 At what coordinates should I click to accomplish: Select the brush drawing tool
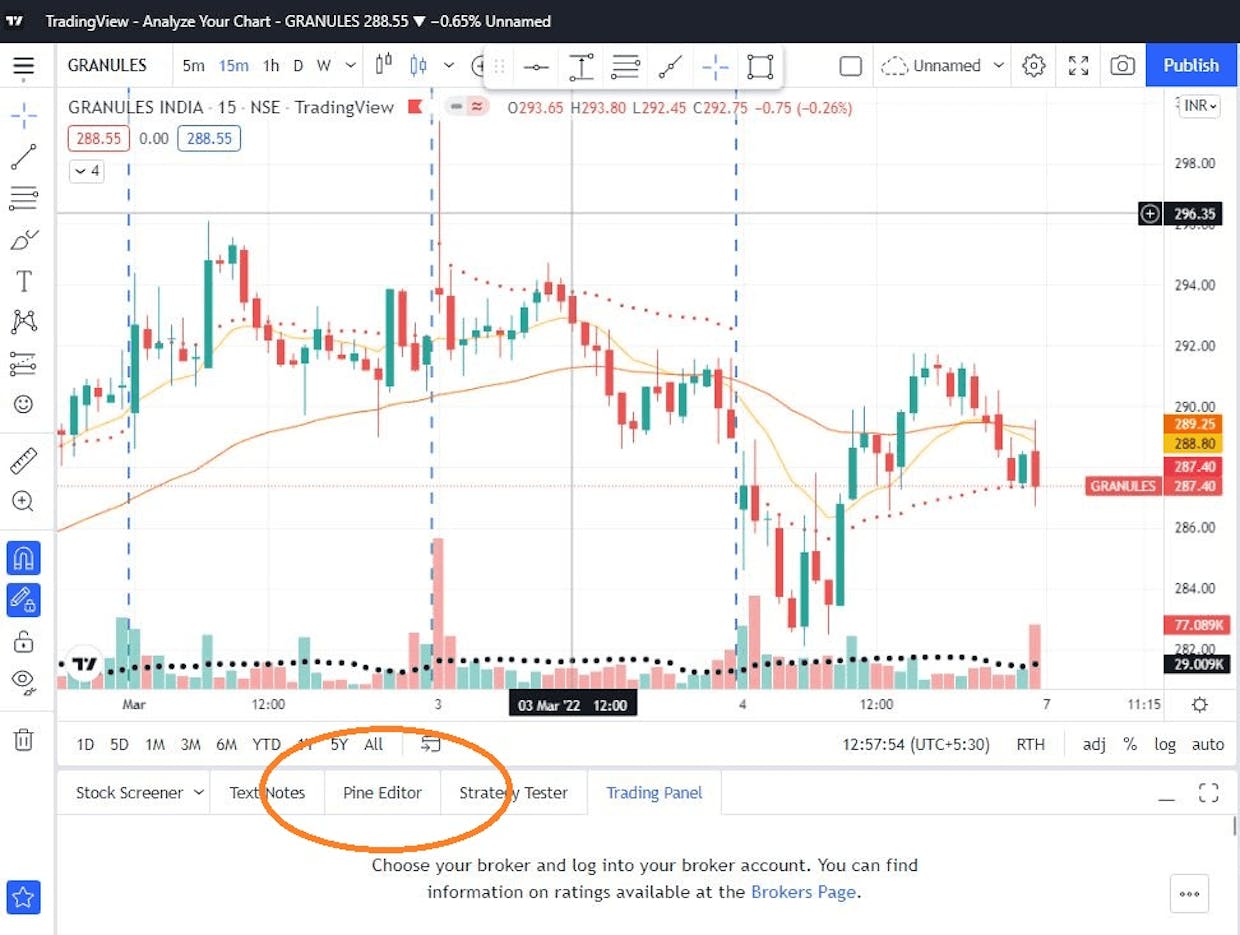coord(23,240)
